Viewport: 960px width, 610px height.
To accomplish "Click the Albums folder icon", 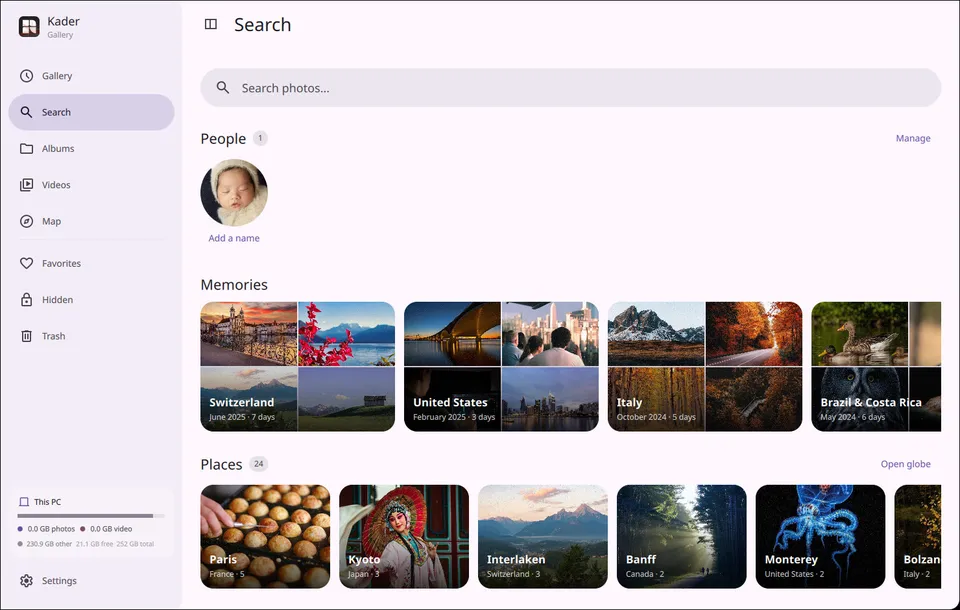I will 26,149.
